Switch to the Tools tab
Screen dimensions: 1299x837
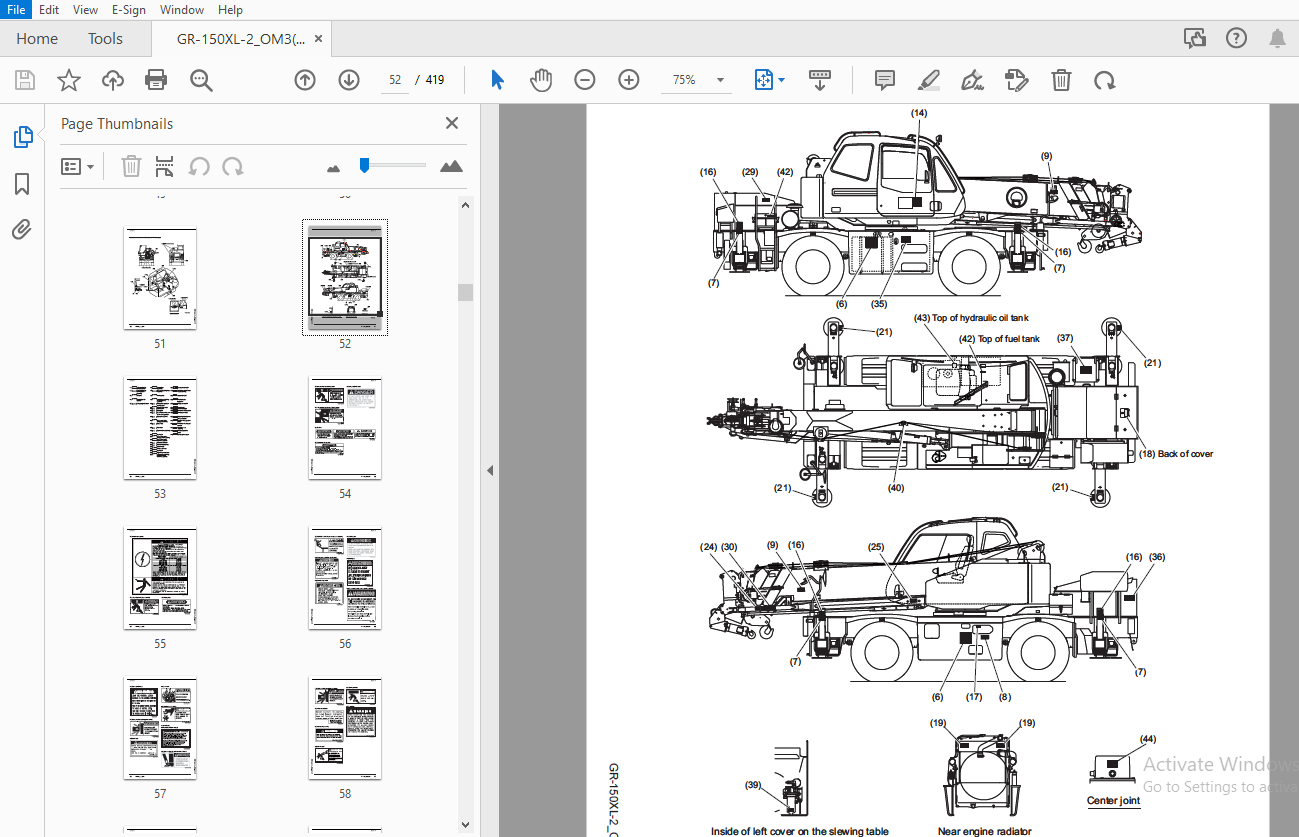[105, 39]
